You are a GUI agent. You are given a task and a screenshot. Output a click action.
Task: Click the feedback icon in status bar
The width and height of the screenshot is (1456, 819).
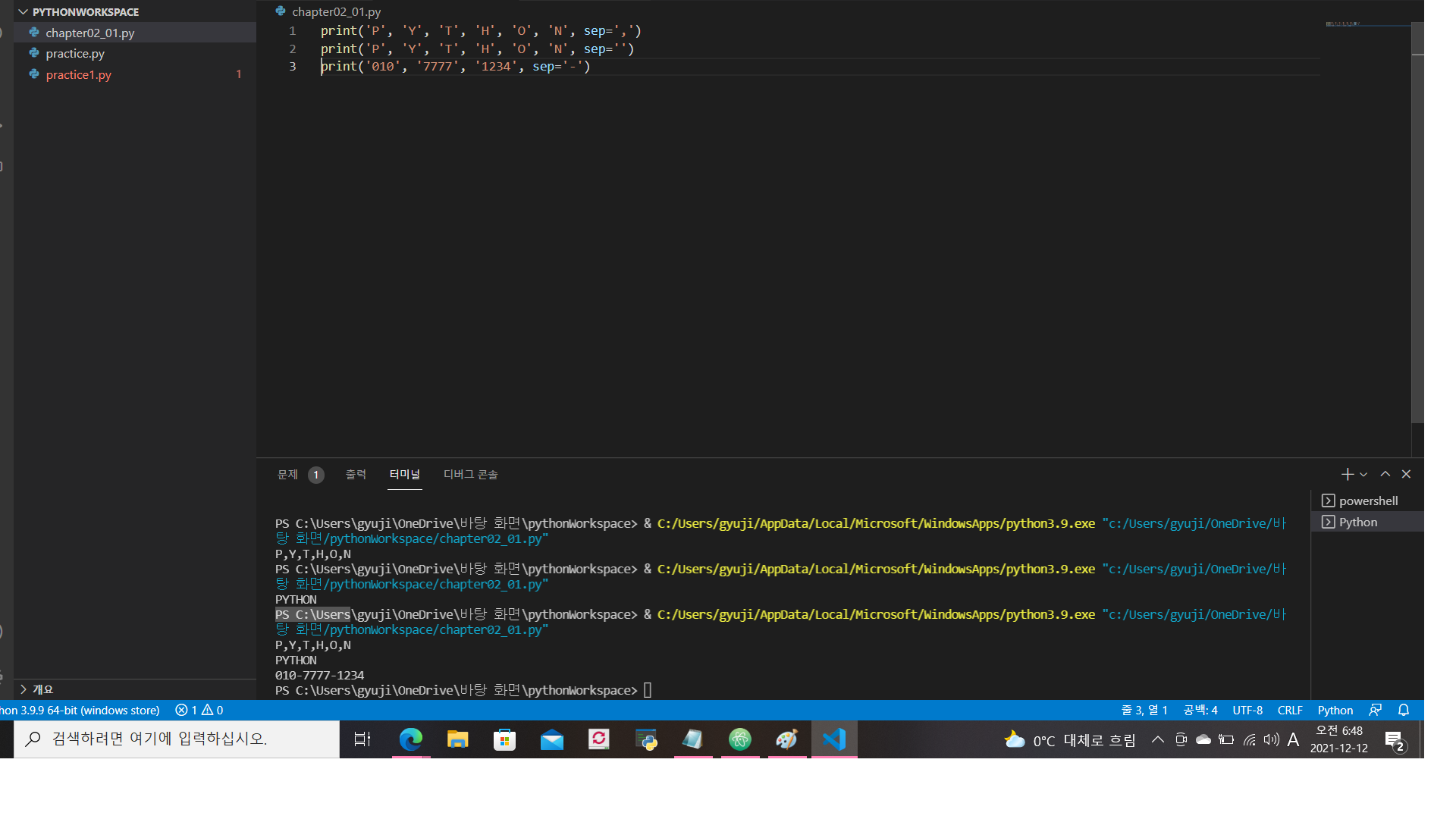tap(1375, 710)
